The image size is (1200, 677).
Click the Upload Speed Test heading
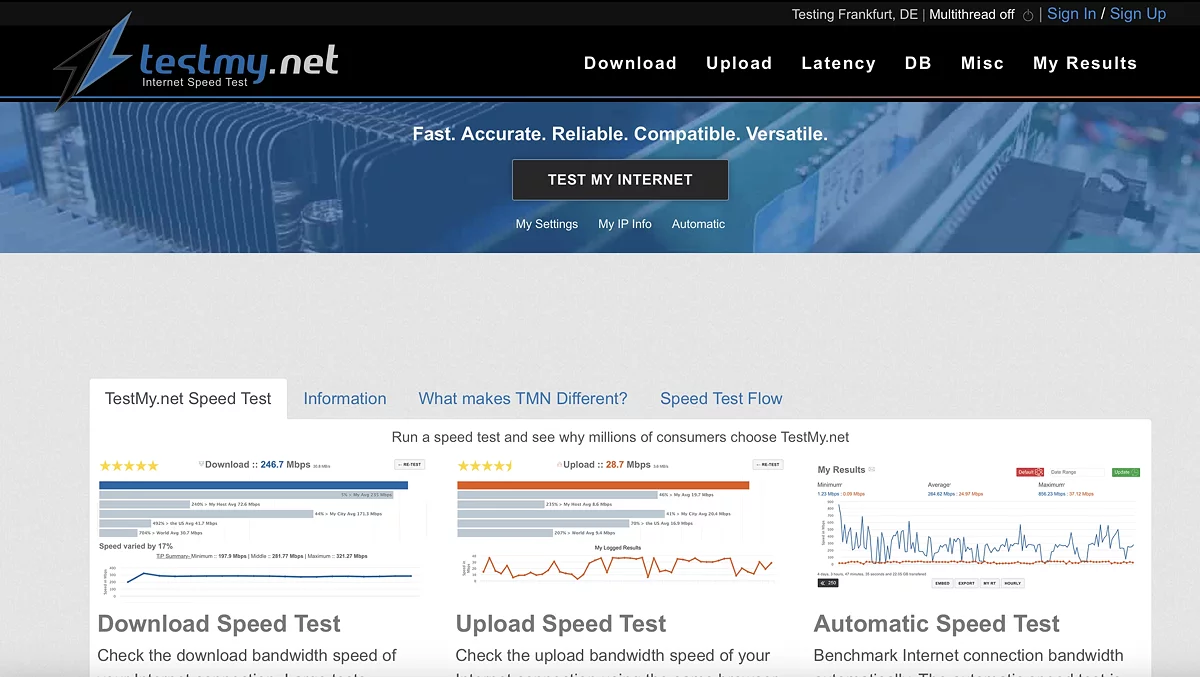click(x=561, y=624)
